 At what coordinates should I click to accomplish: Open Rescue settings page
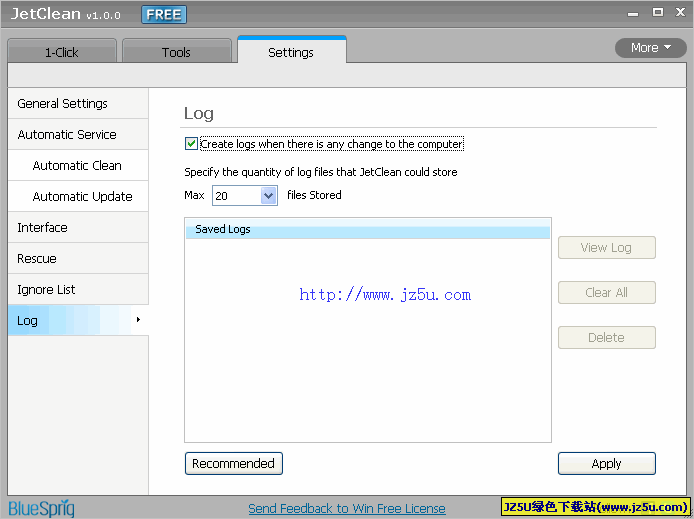pyautogui.click(x=78, y=258)
